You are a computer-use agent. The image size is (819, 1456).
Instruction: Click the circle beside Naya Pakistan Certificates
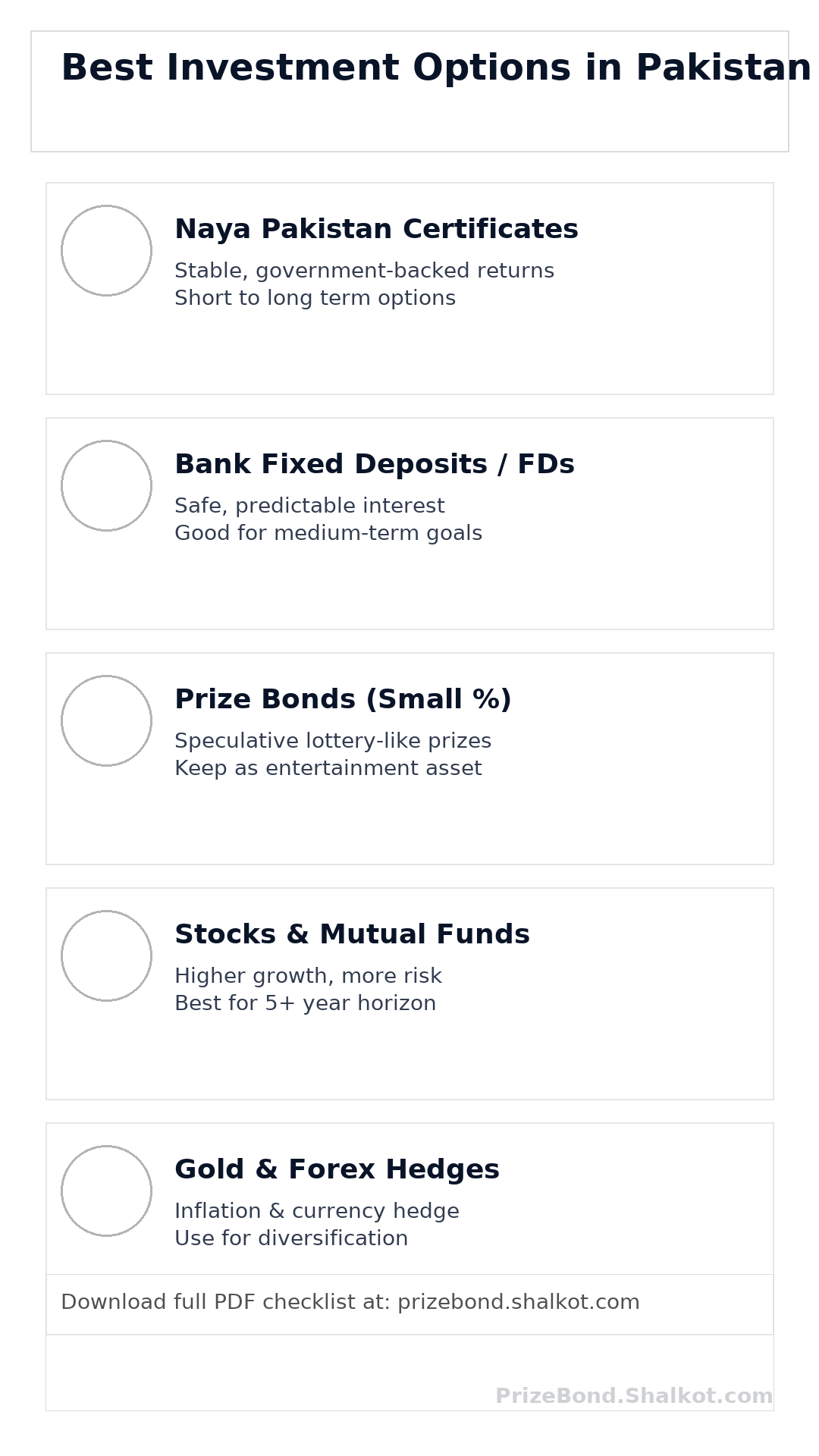tap(106, 250)
